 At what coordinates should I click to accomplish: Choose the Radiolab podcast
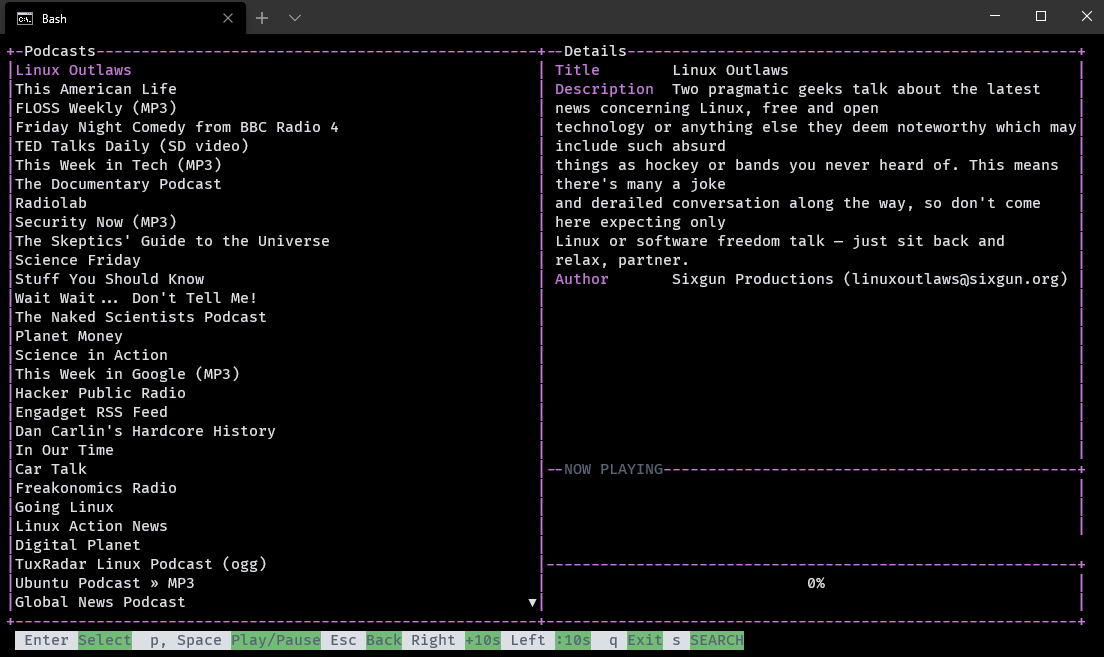51,203
